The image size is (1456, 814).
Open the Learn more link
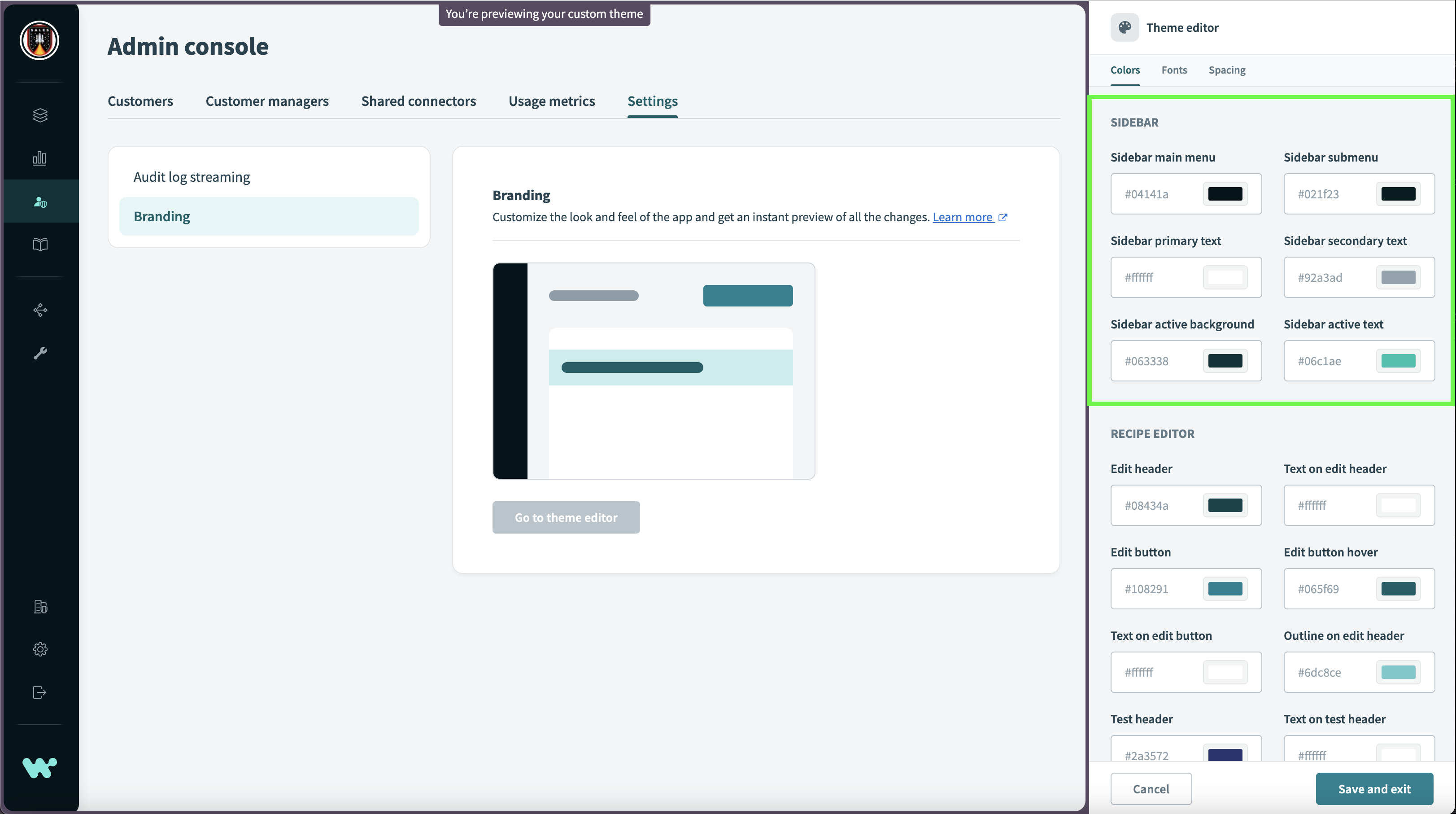pyautogui.click(x=963, y=217)
